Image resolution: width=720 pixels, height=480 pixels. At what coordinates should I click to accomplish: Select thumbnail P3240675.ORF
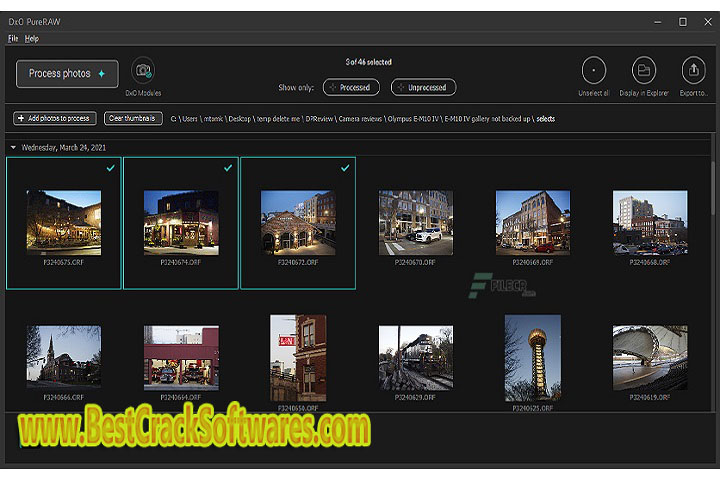click(64, 223)
